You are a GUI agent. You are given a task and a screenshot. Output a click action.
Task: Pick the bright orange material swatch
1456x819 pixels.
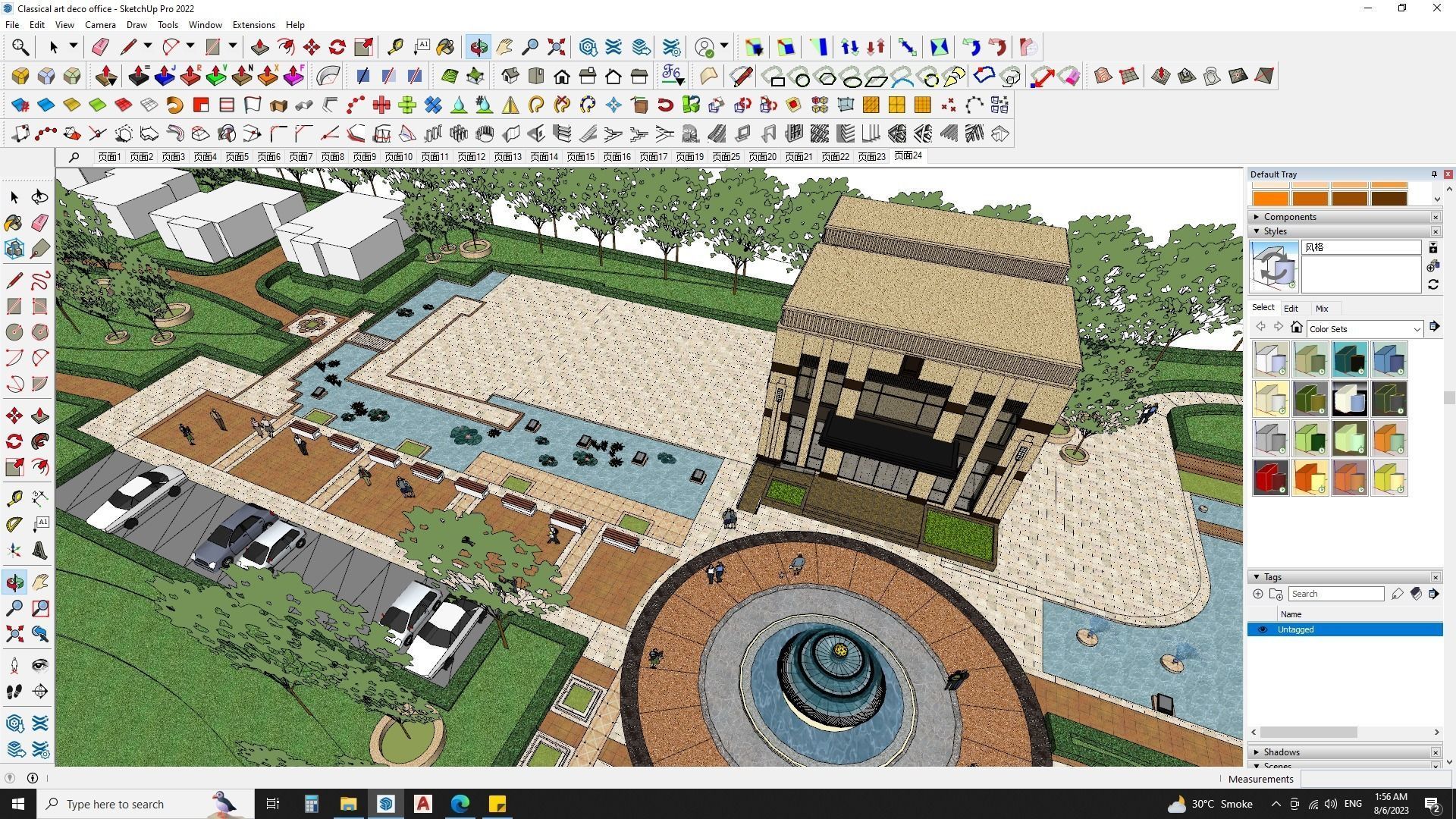click(x=1270, y=198)
